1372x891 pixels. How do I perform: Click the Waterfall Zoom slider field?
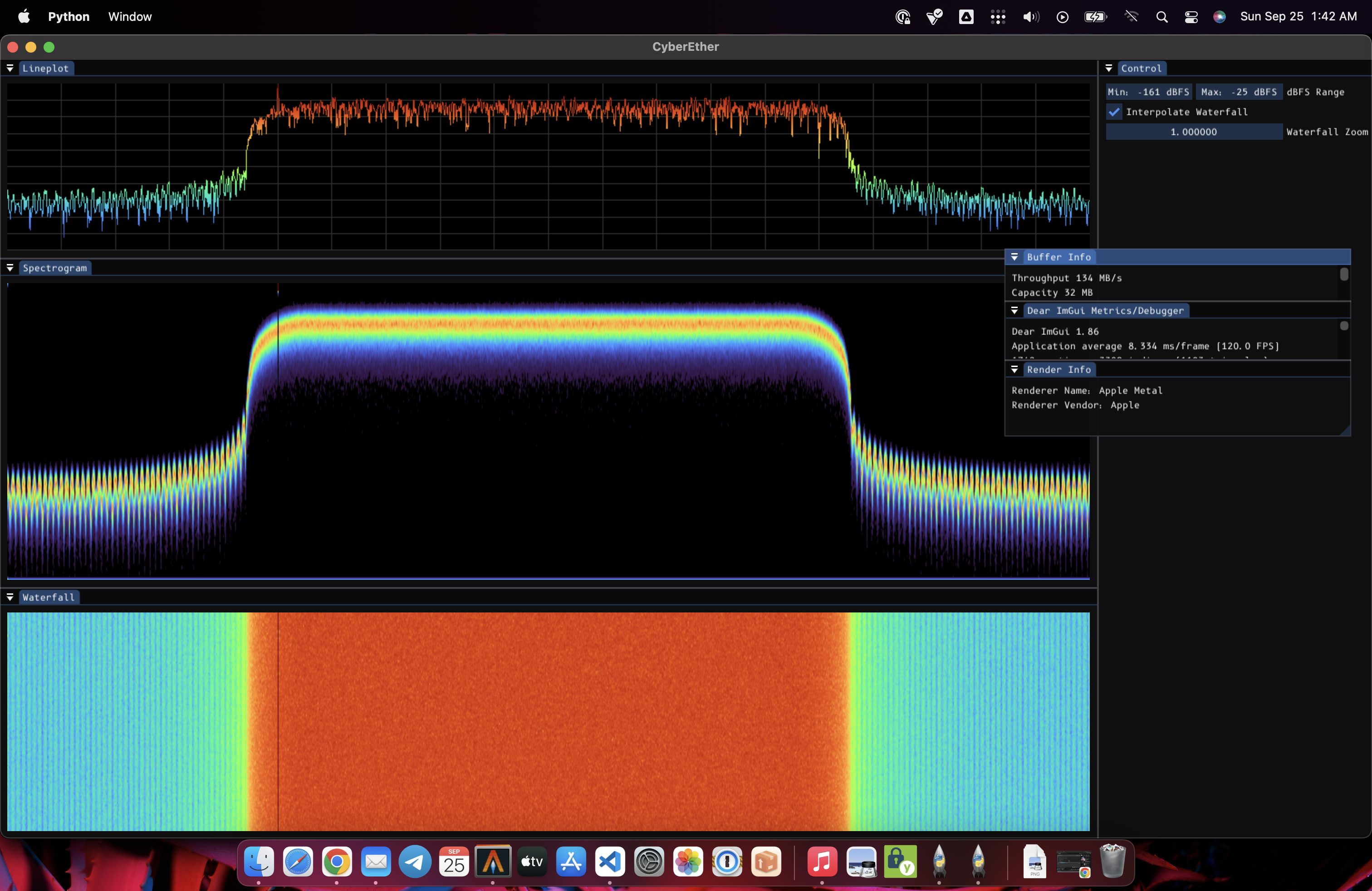coord(1193,132)
